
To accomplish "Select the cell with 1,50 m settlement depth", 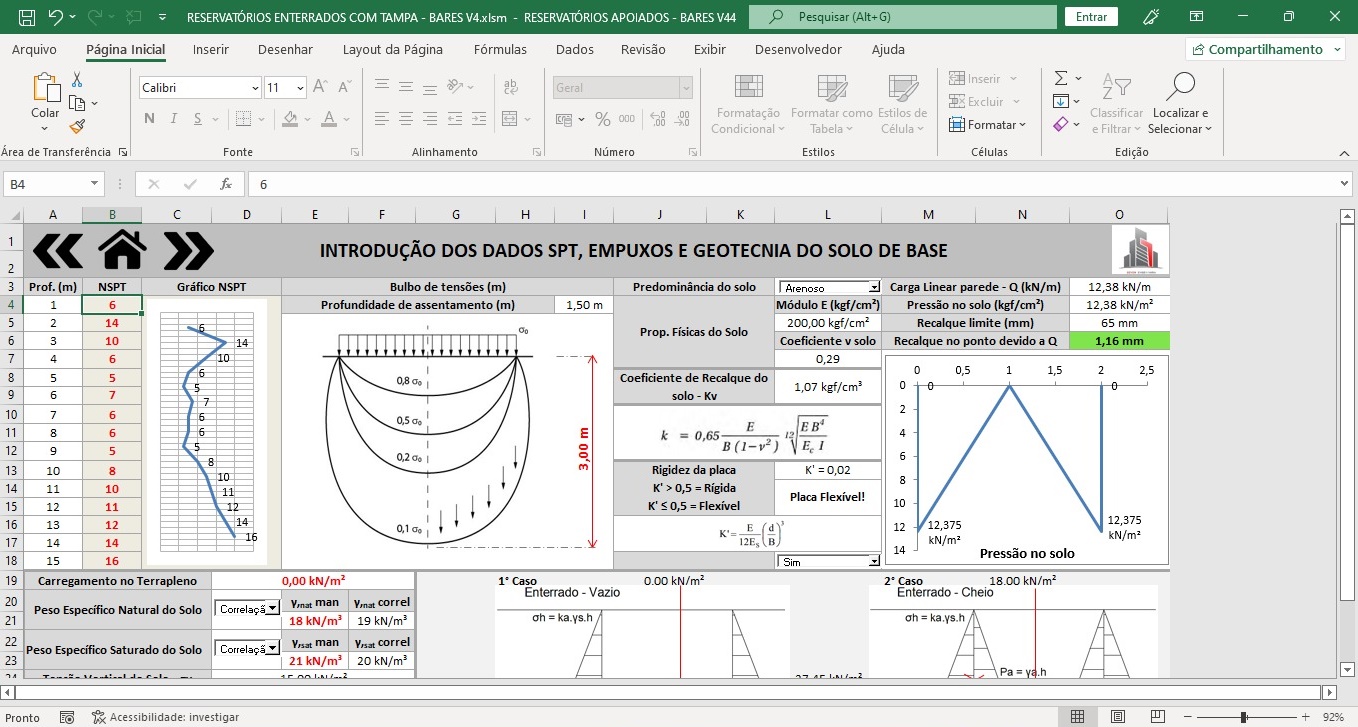I will click(x=584, y=305).
